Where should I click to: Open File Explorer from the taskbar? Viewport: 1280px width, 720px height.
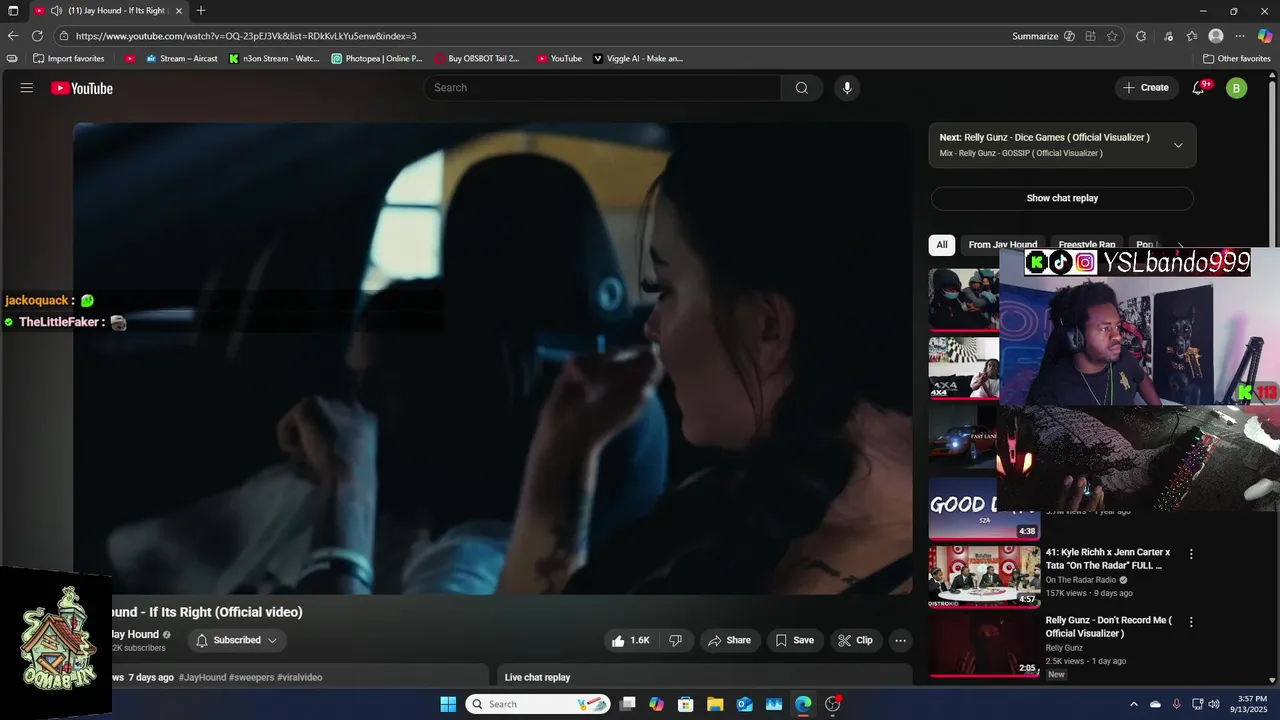point(715,704)
